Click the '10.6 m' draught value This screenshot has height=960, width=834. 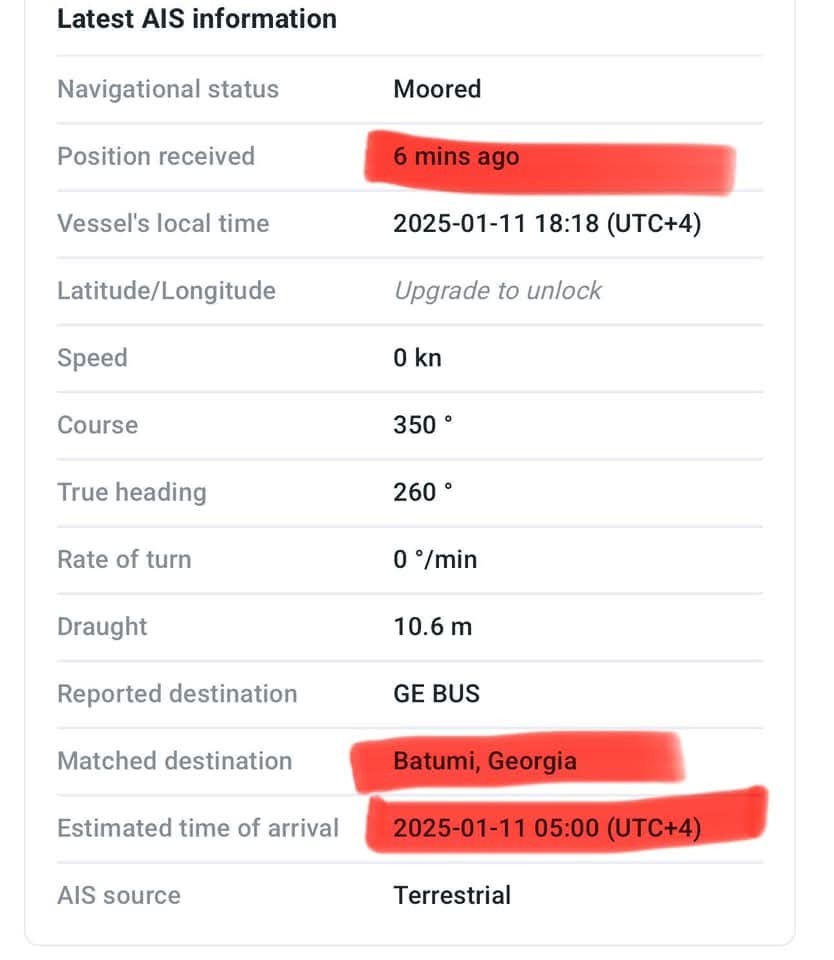click(x=432, y=627)
